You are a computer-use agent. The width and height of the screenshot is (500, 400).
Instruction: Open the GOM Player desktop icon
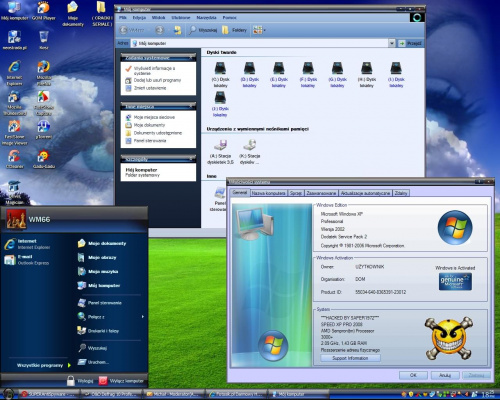coord(44,11)
